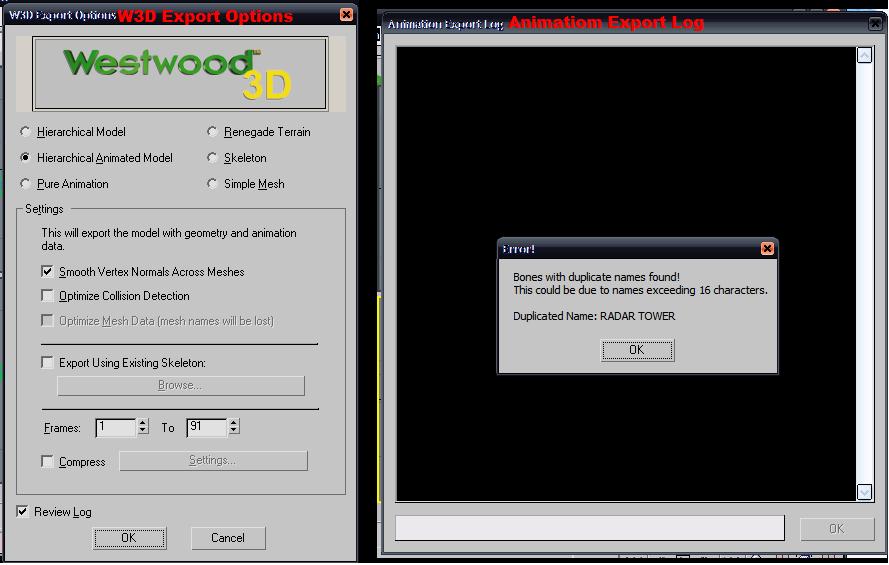Click the 'Settings' group label

coord(44,209)
